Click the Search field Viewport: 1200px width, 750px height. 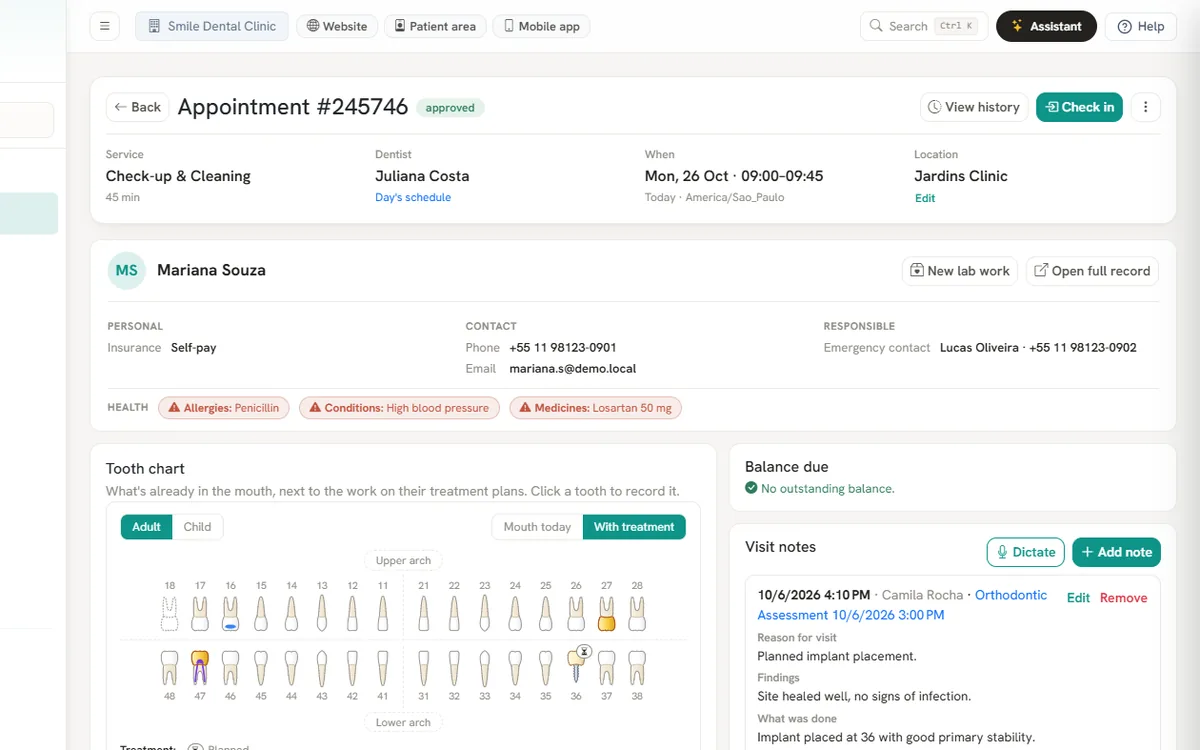[924, 26]
